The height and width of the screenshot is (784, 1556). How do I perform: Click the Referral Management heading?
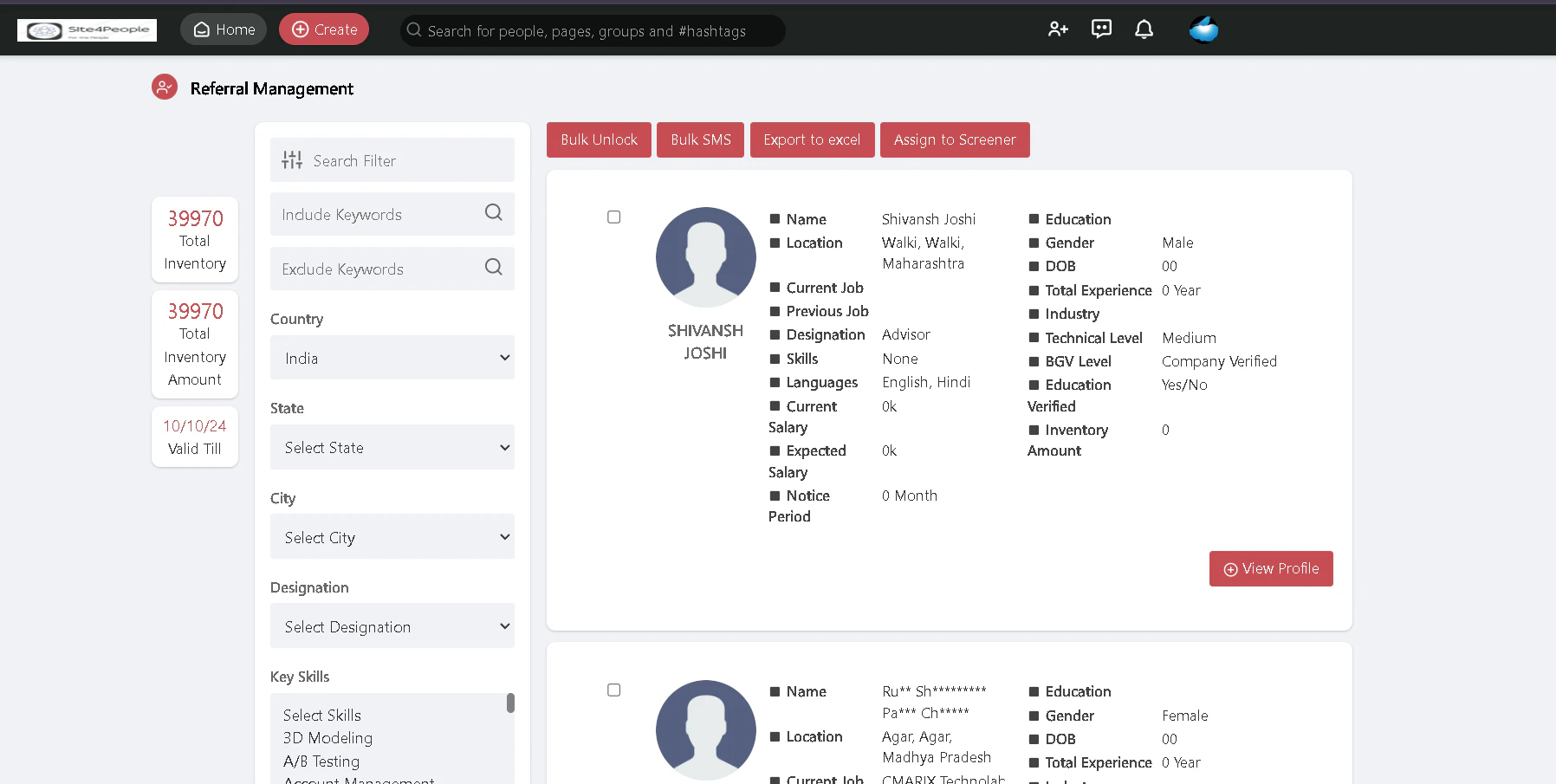click(x=272, y=88)
